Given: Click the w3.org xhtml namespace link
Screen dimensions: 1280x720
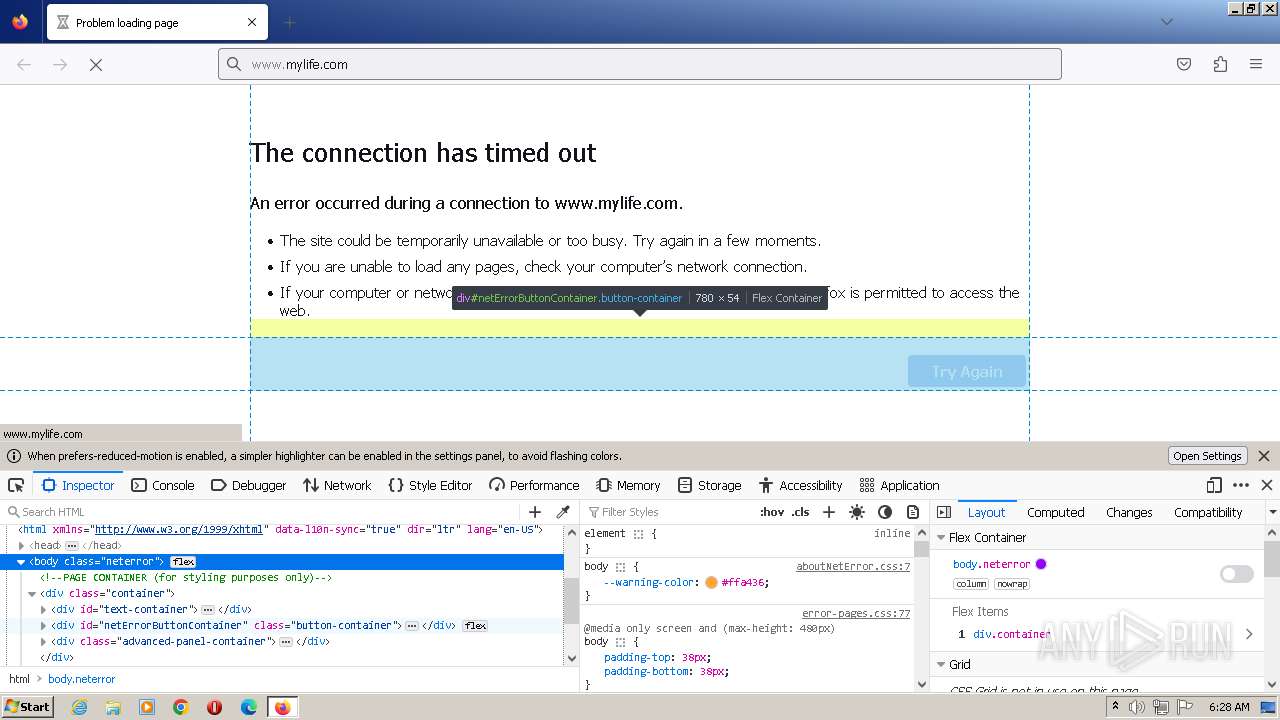Looking at the screenshot, I should point(179,530).
